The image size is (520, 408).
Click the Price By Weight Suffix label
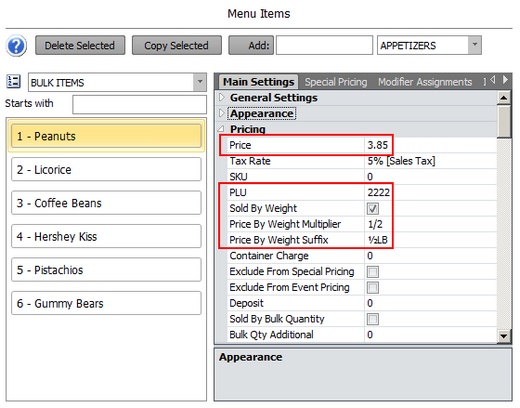(279, 240)
